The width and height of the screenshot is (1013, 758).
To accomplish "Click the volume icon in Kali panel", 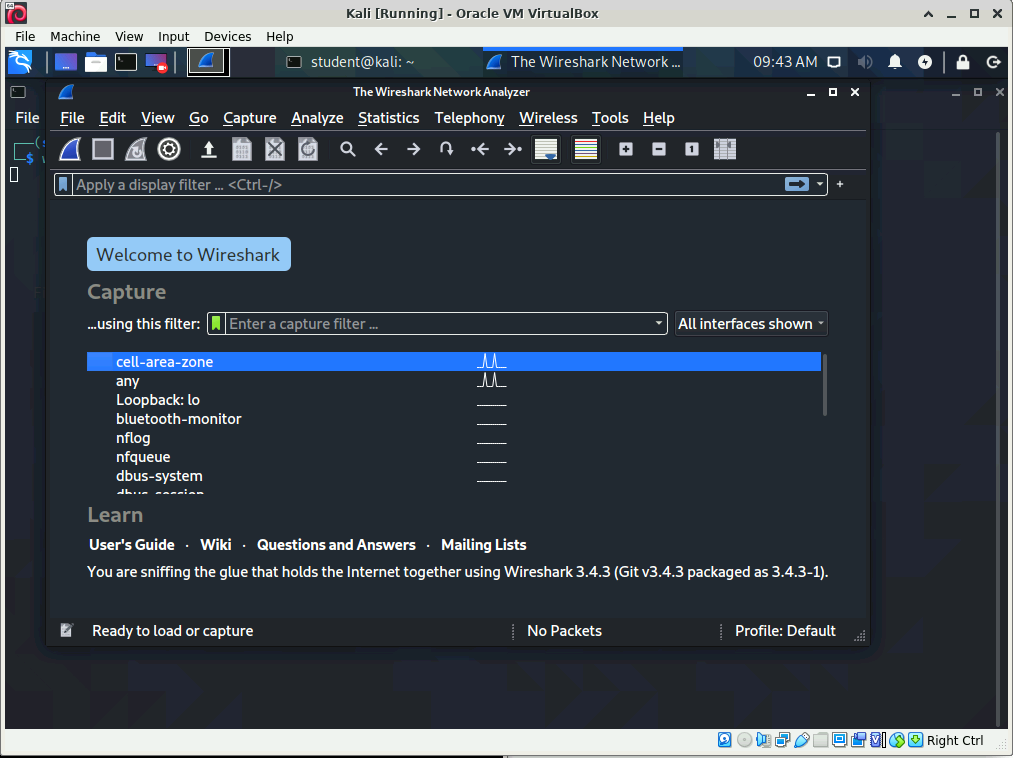I will click(864, 62).
